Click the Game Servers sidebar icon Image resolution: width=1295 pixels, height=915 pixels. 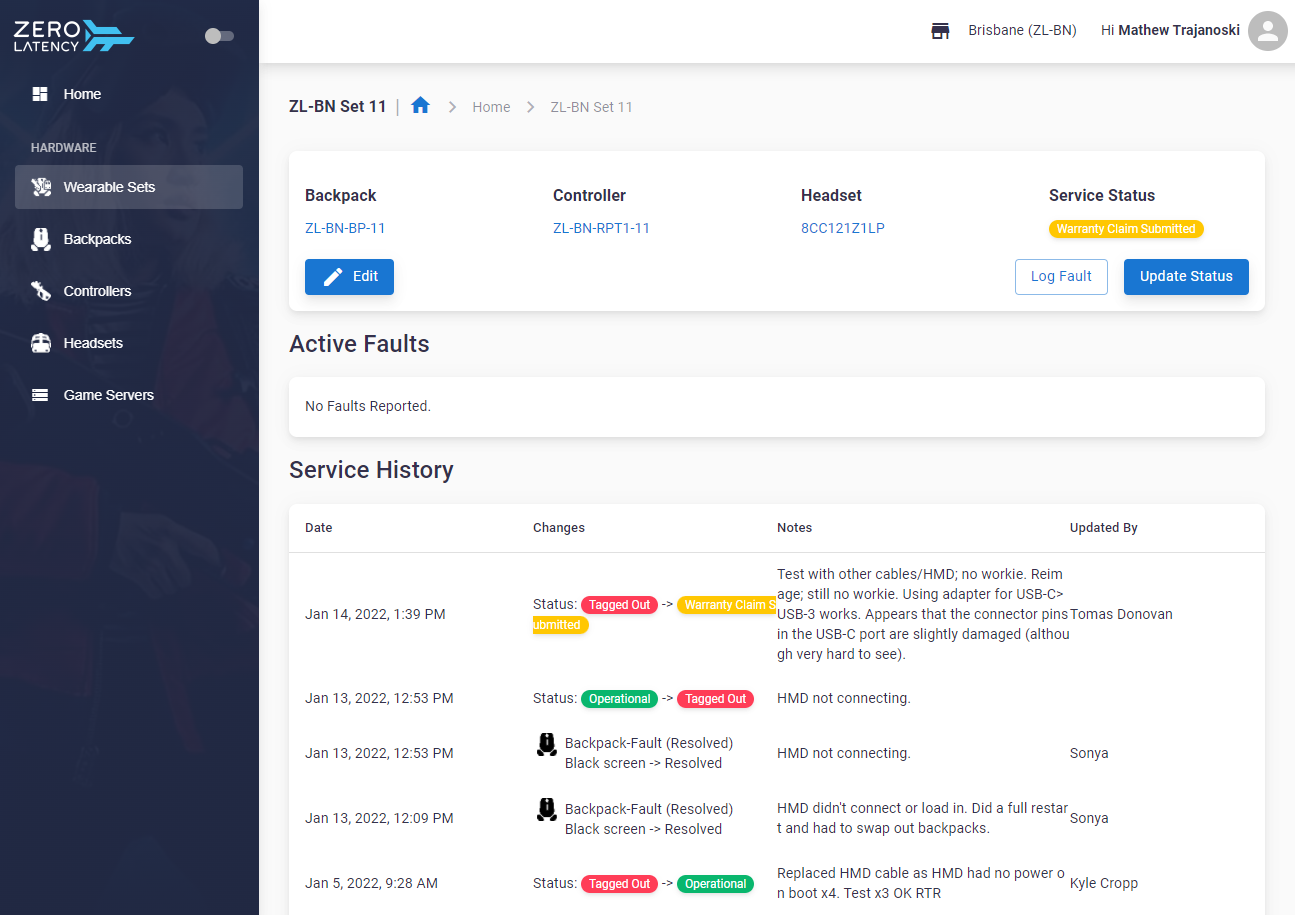pos(40,395)
